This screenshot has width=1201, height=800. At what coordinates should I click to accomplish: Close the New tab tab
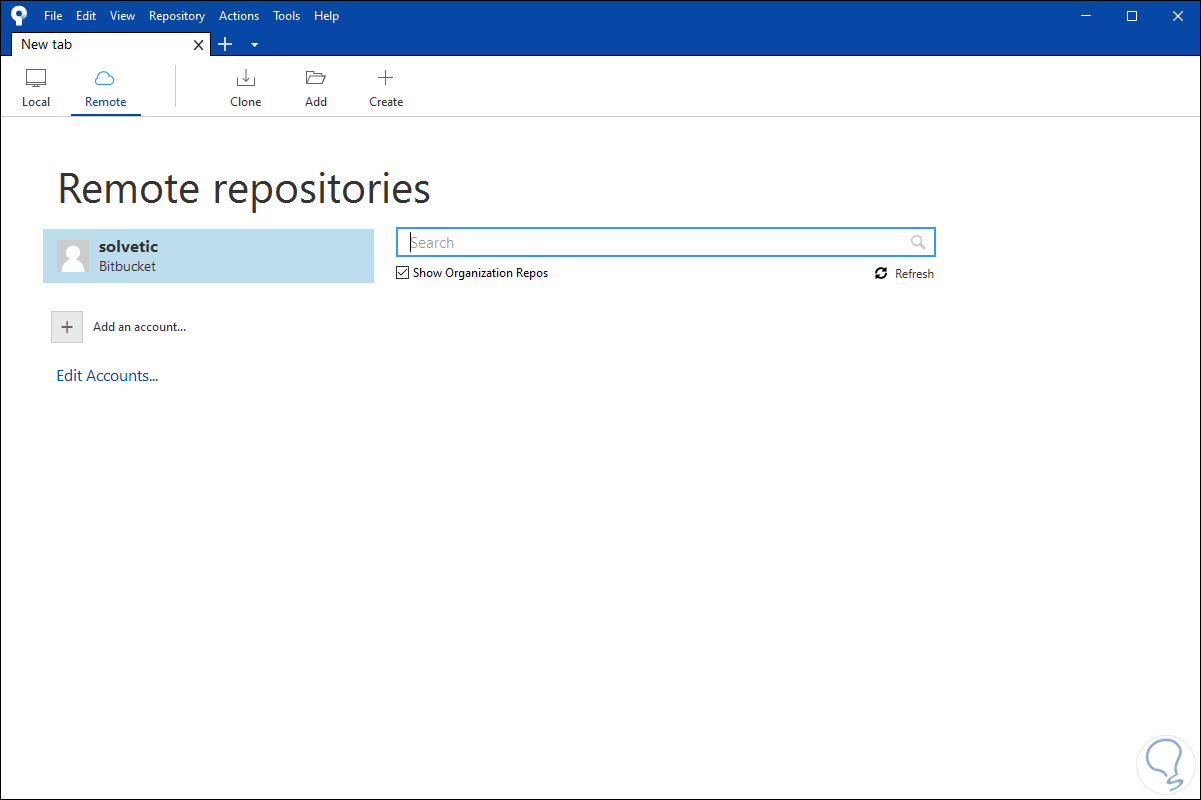click(x=199, y=45)
